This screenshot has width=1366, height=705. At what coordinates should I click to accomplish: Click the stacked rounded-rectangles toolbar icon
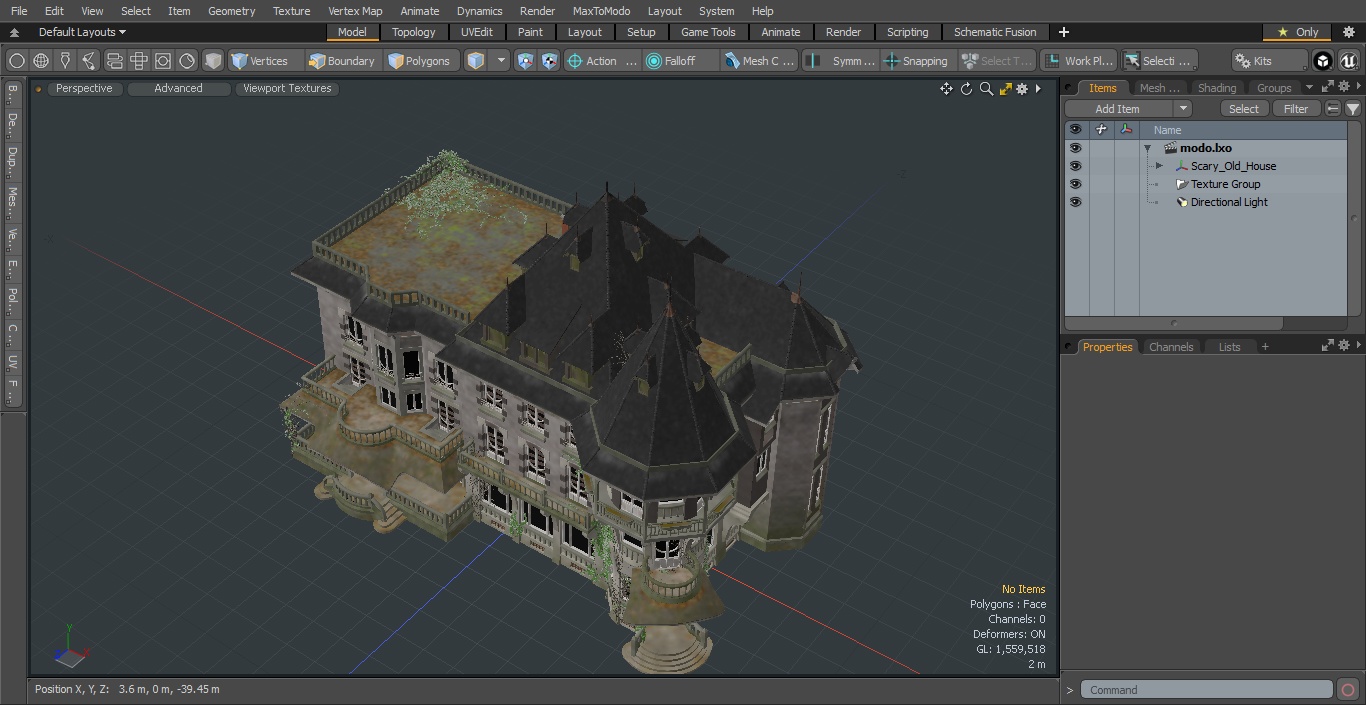(x=114, y=61)
